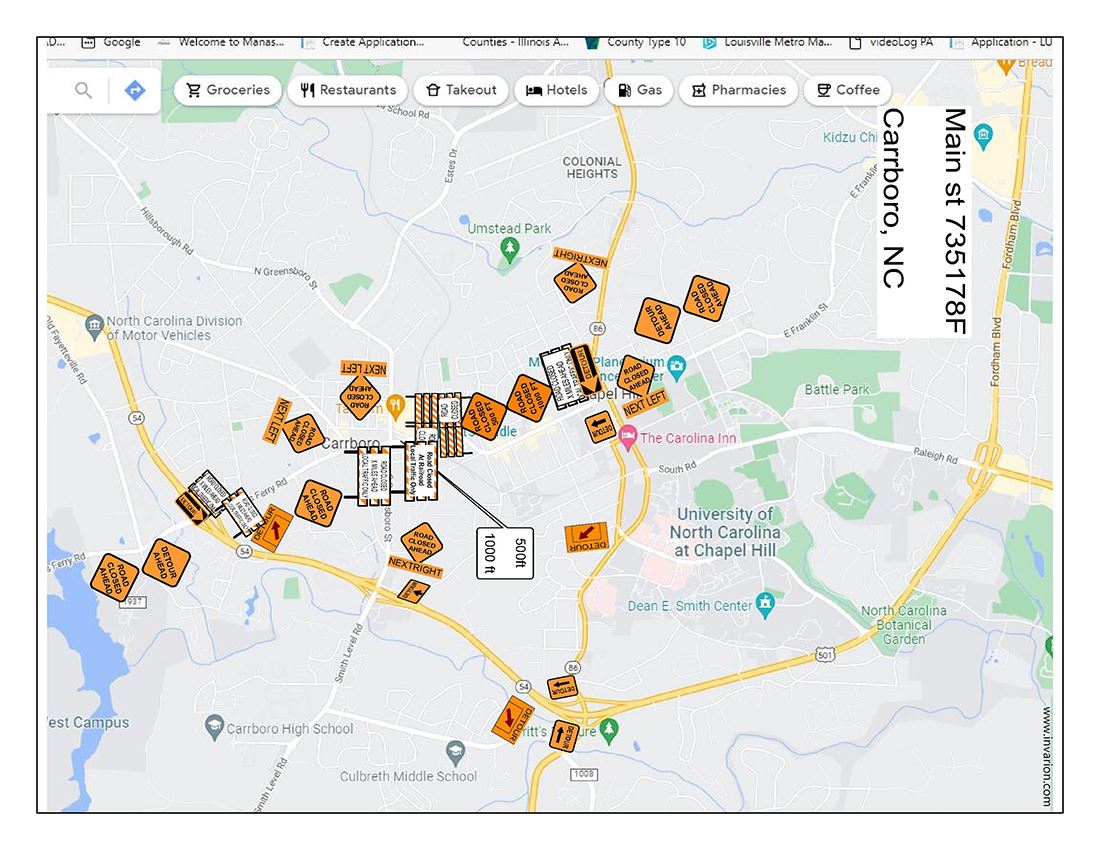The height and width of the screenshot is (850, 1100).
Task: Click the search magnifier icon
Action: tap(82, 90)
